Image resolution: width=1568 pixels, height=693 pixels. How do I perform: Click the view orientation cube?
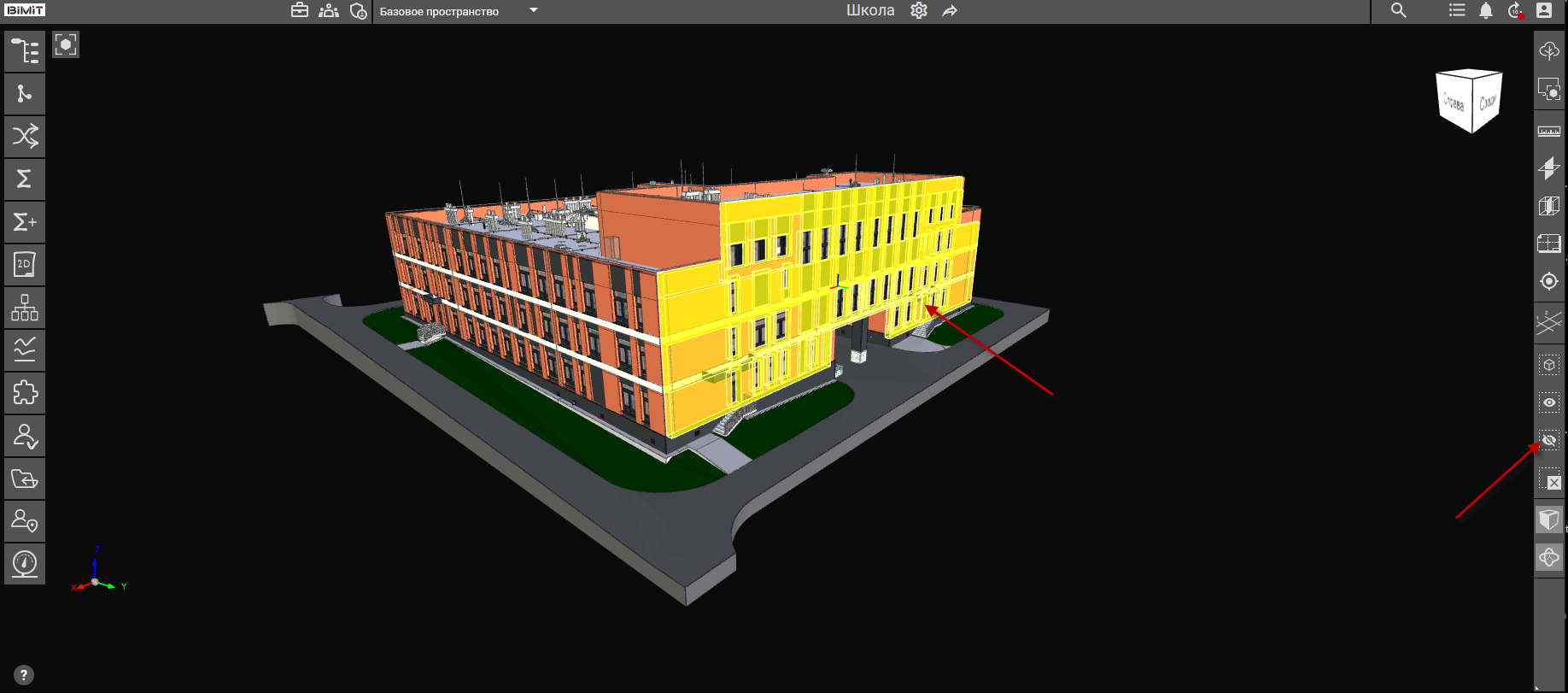coord(1469,101)
